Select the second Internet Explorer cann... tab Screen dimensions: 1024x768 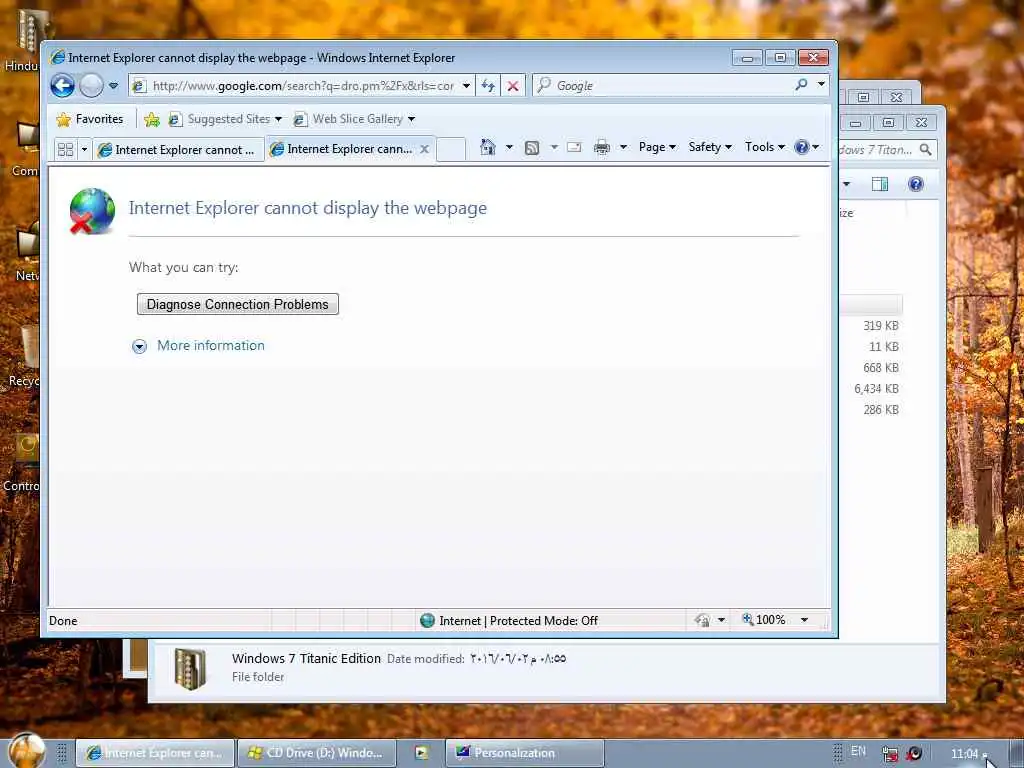(342, 149)
